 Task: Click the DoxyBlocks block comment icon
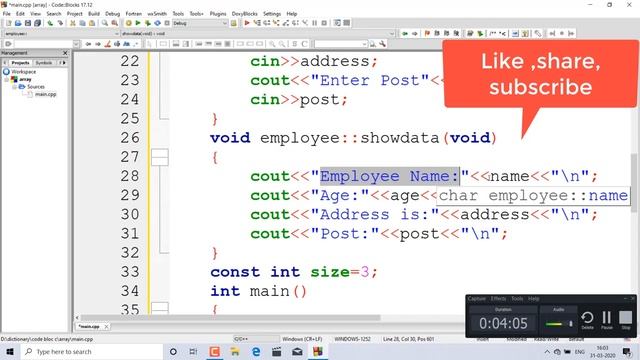pyautogui.click(x=493, y=33)
